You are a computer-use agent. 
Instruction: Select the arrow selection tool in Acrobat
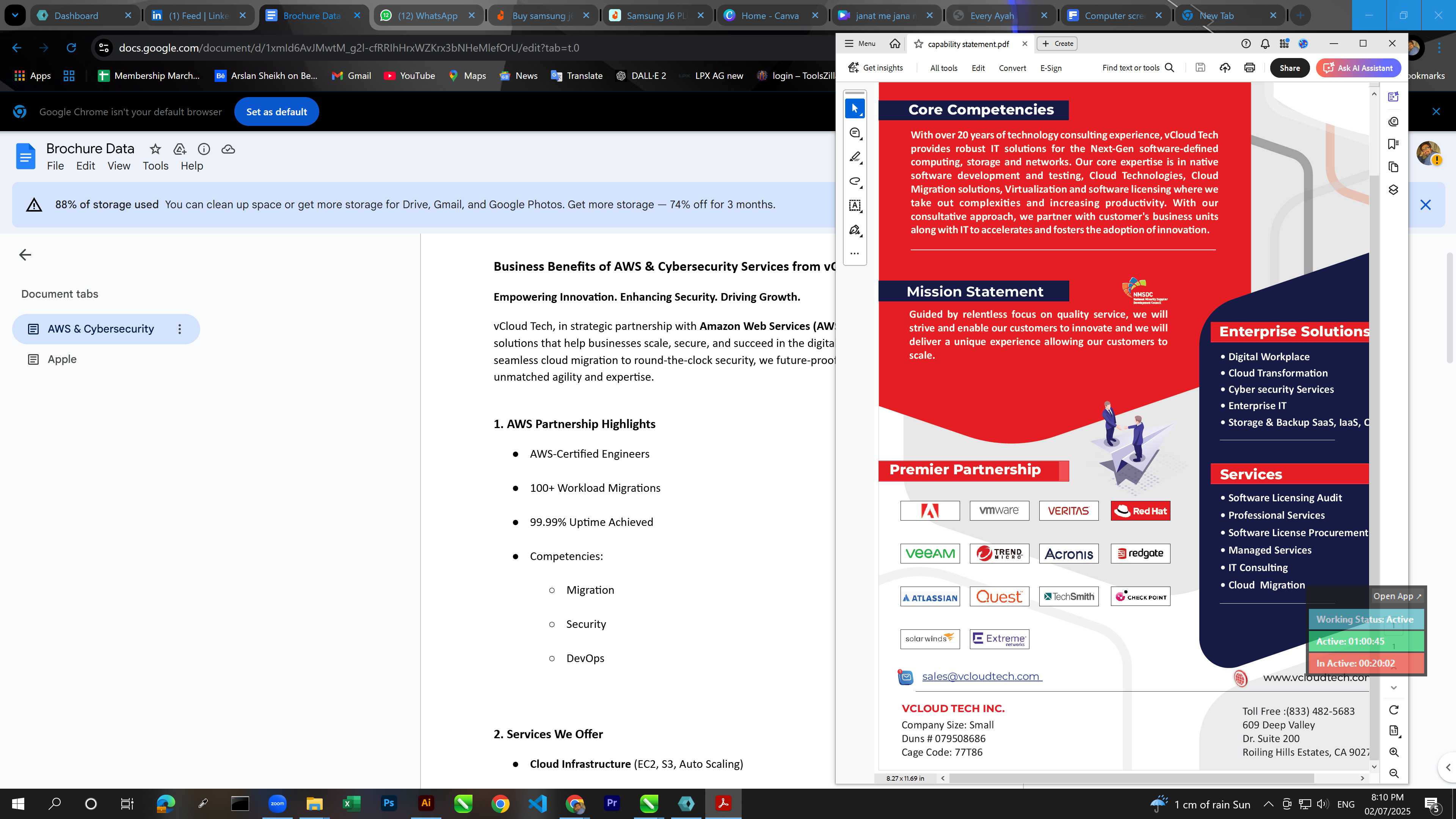855,108
